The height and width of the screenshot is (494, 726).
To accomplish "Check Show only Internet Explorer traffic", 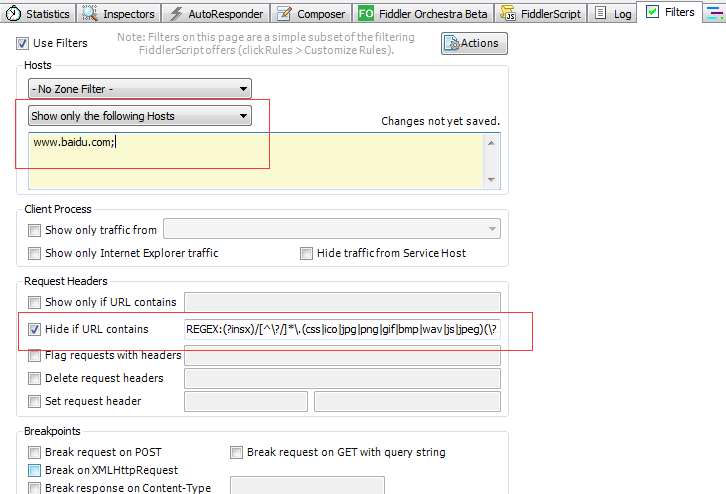I will pos(34,253).
